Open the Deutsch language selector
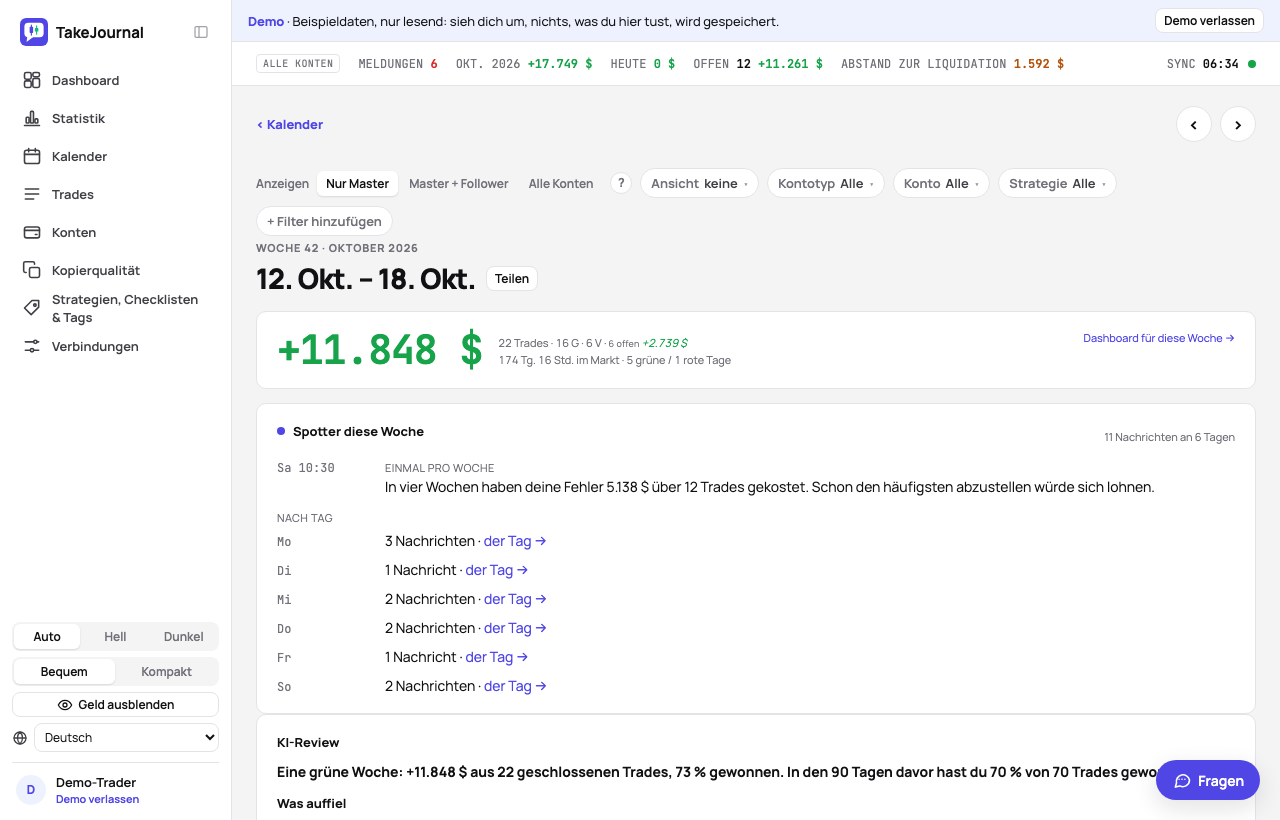 click(126, 738)
